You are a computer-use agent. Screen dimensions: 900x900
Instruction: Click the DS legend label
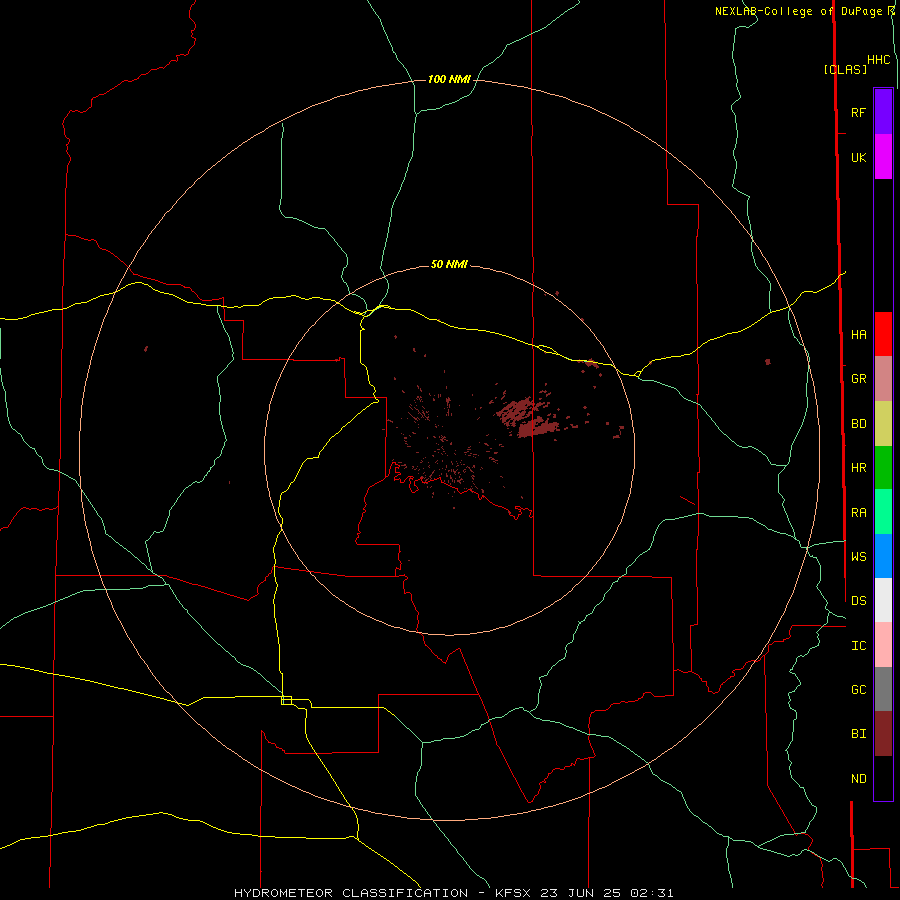coord(858,601)
